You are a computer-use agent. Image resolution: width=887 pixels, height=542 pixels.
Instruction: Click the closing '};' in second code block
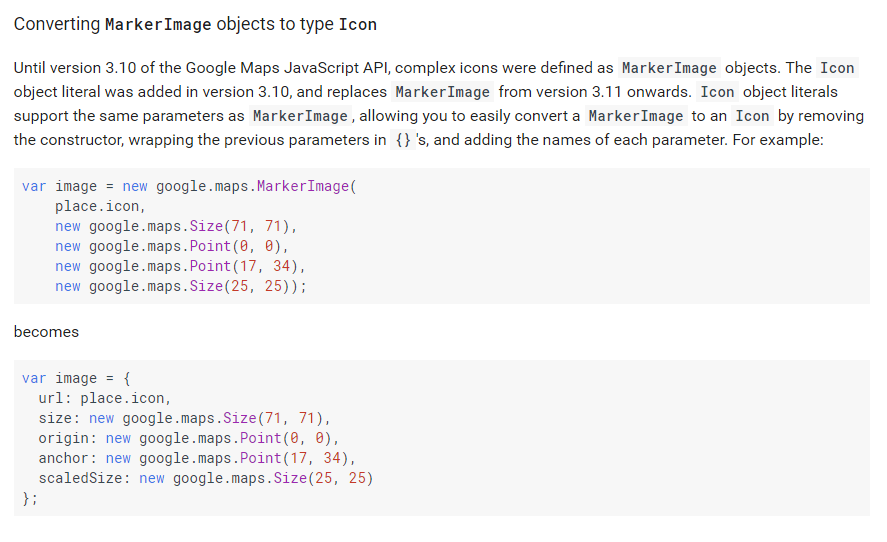pos(30,498)
